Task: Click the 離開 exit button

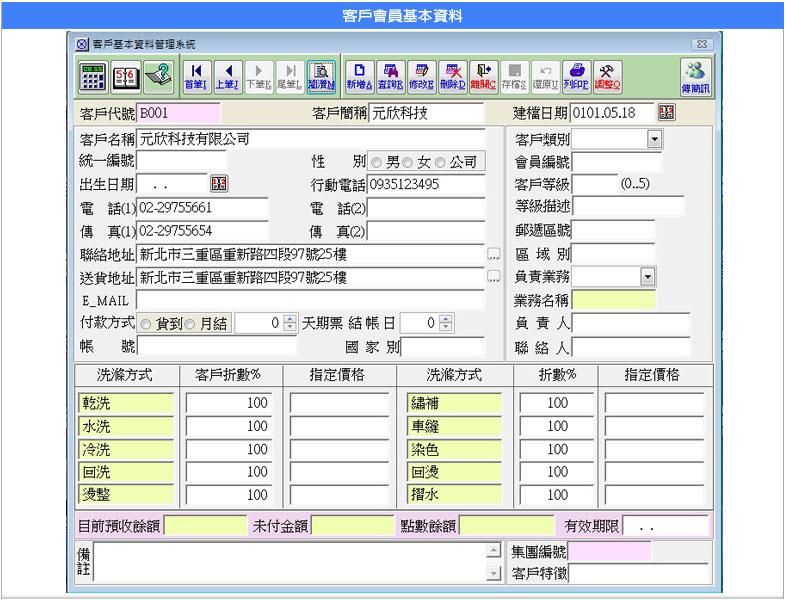Action: (x=483, y=74)
